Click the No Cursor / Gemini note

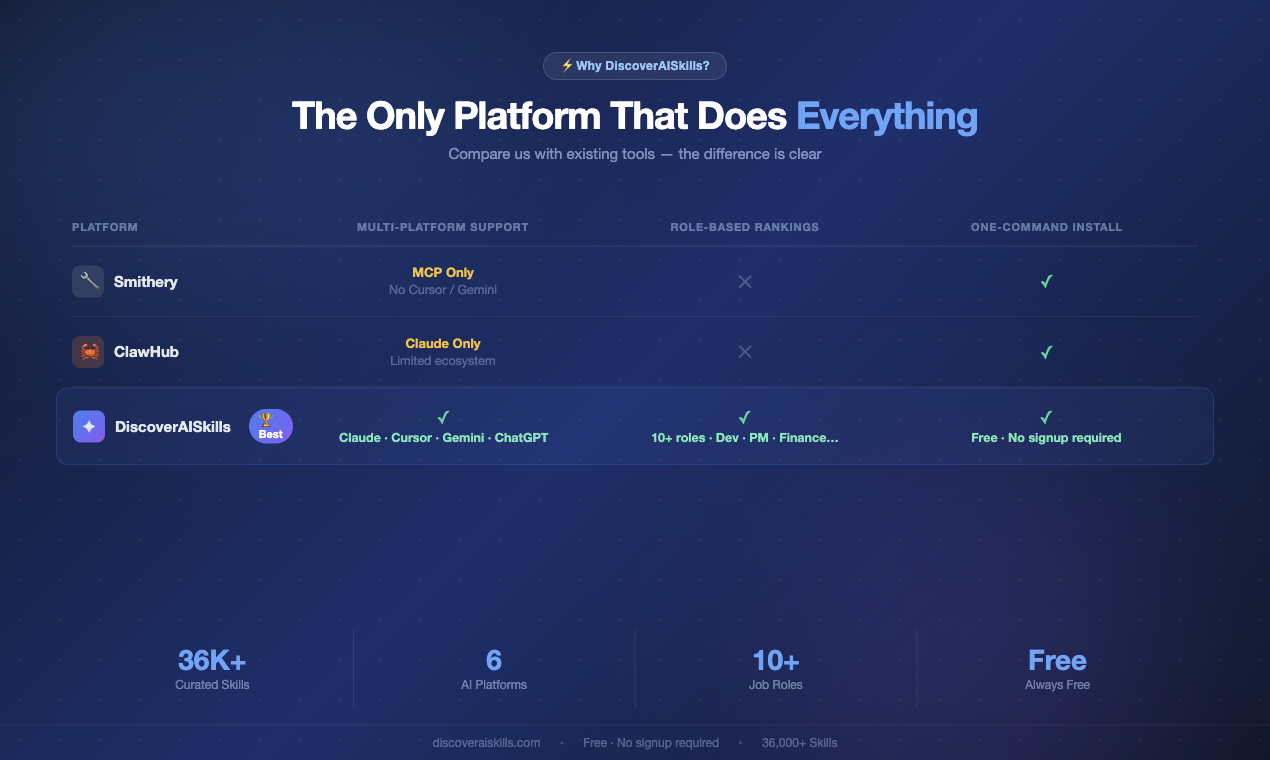(443, 290)
